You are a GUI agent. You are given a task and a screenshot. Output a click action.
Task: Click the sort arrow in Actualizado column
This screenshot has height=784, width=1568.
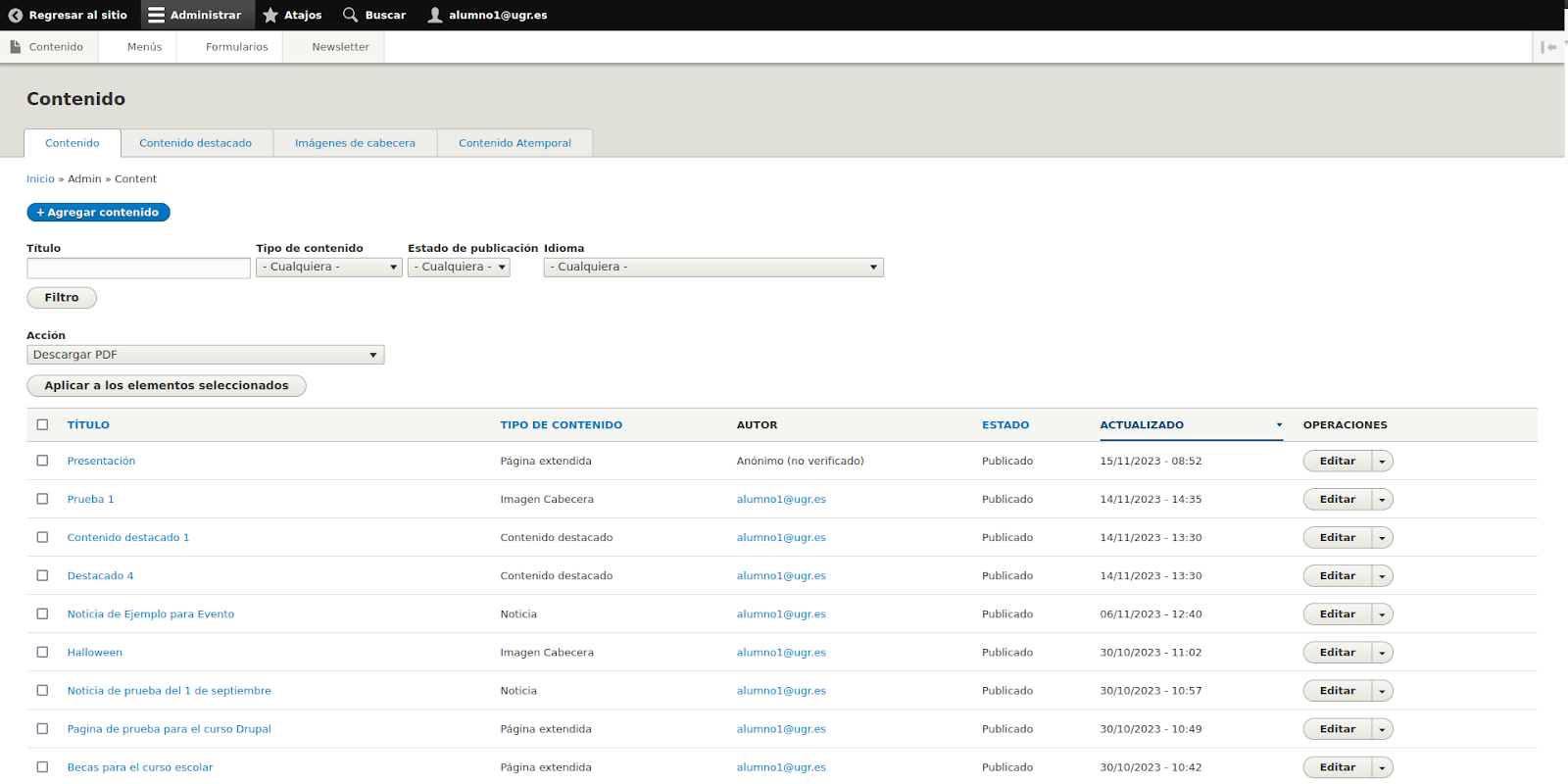(x=1279, y=425)
